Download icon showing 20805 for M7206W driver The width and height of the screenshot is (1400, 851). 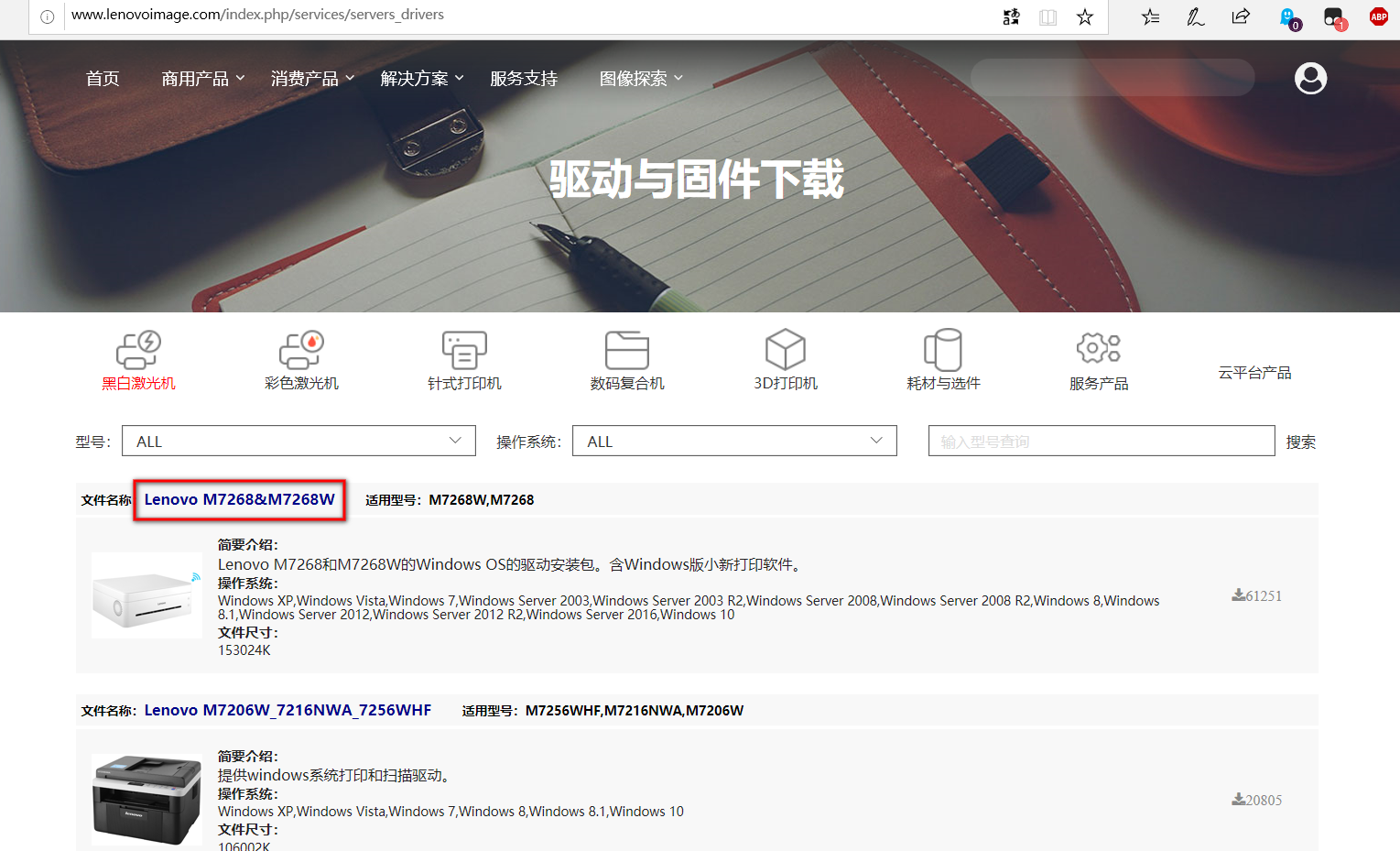point(1238,800)
